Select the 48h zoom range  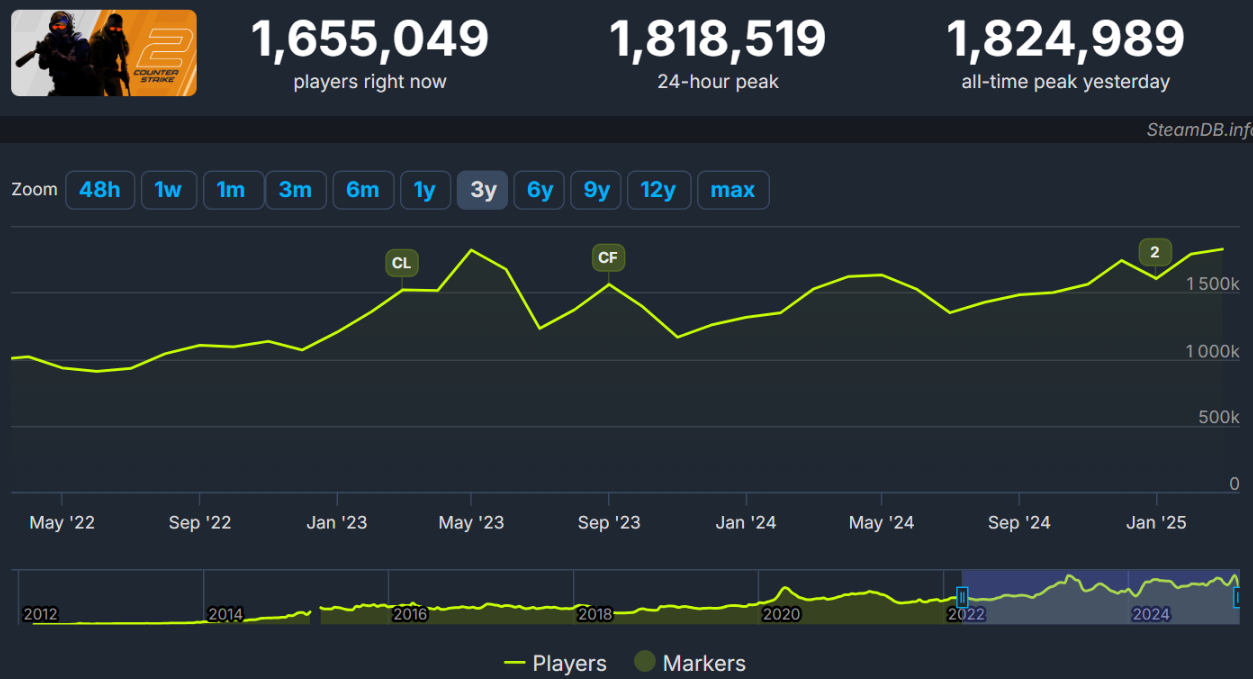point(100,190)
